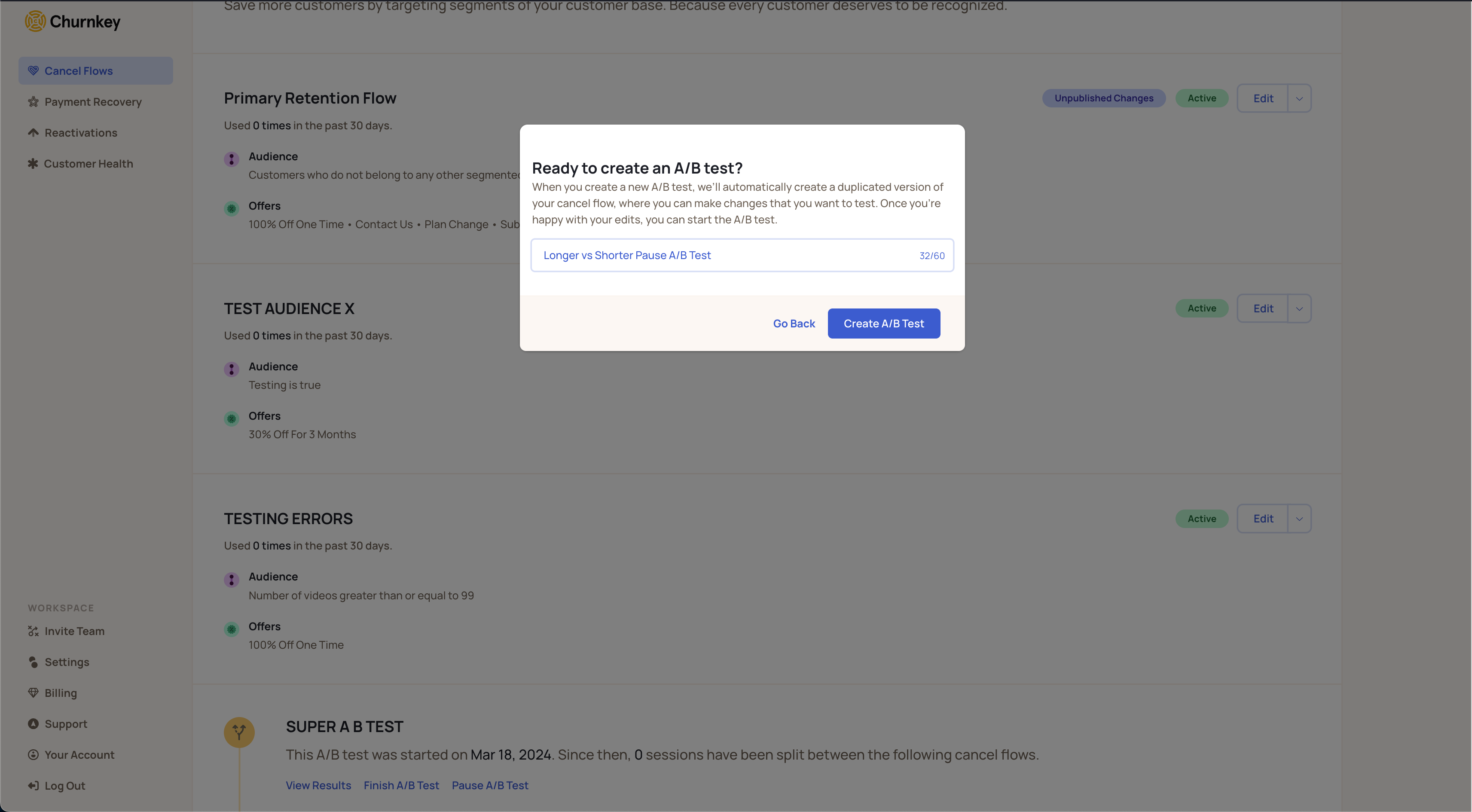Click Go Back in the dialog

(794, 324)
